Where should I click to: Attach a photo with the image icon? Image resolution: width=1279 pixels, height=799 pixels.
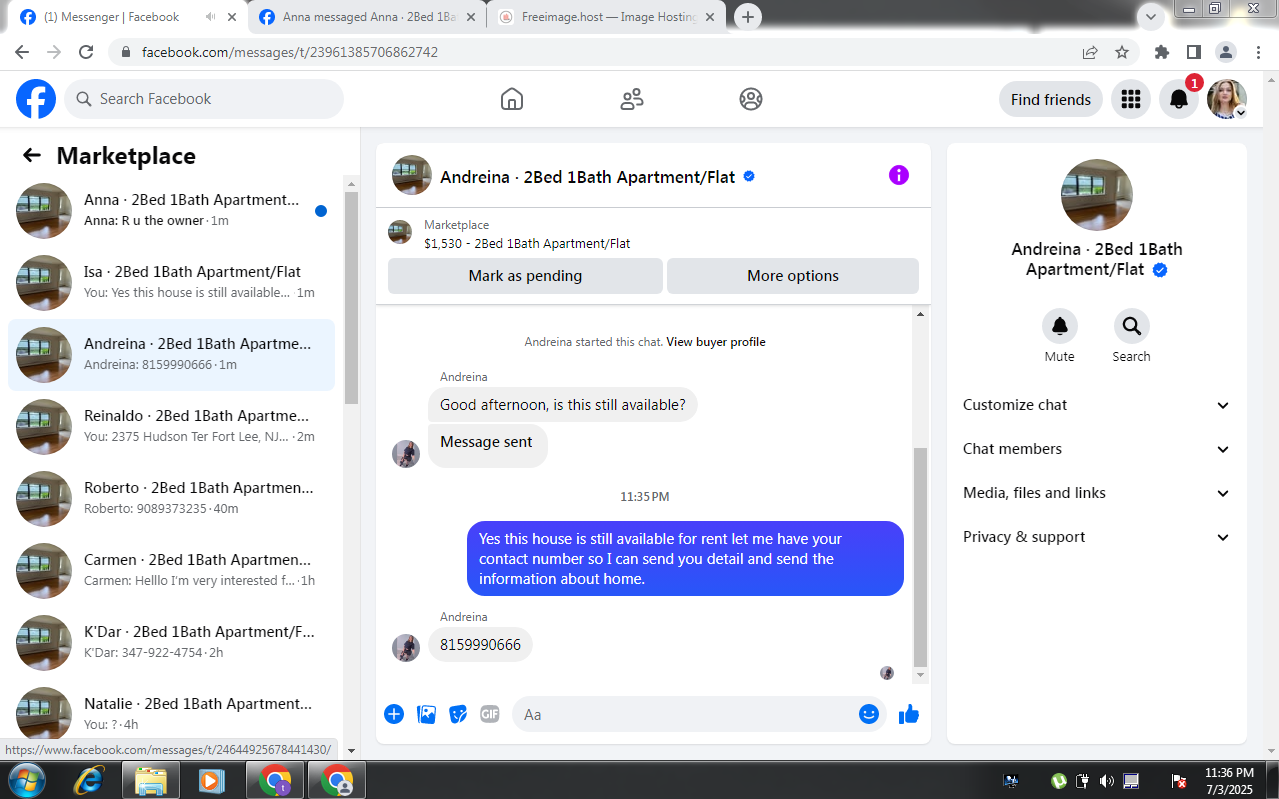[x=426, y=714]
